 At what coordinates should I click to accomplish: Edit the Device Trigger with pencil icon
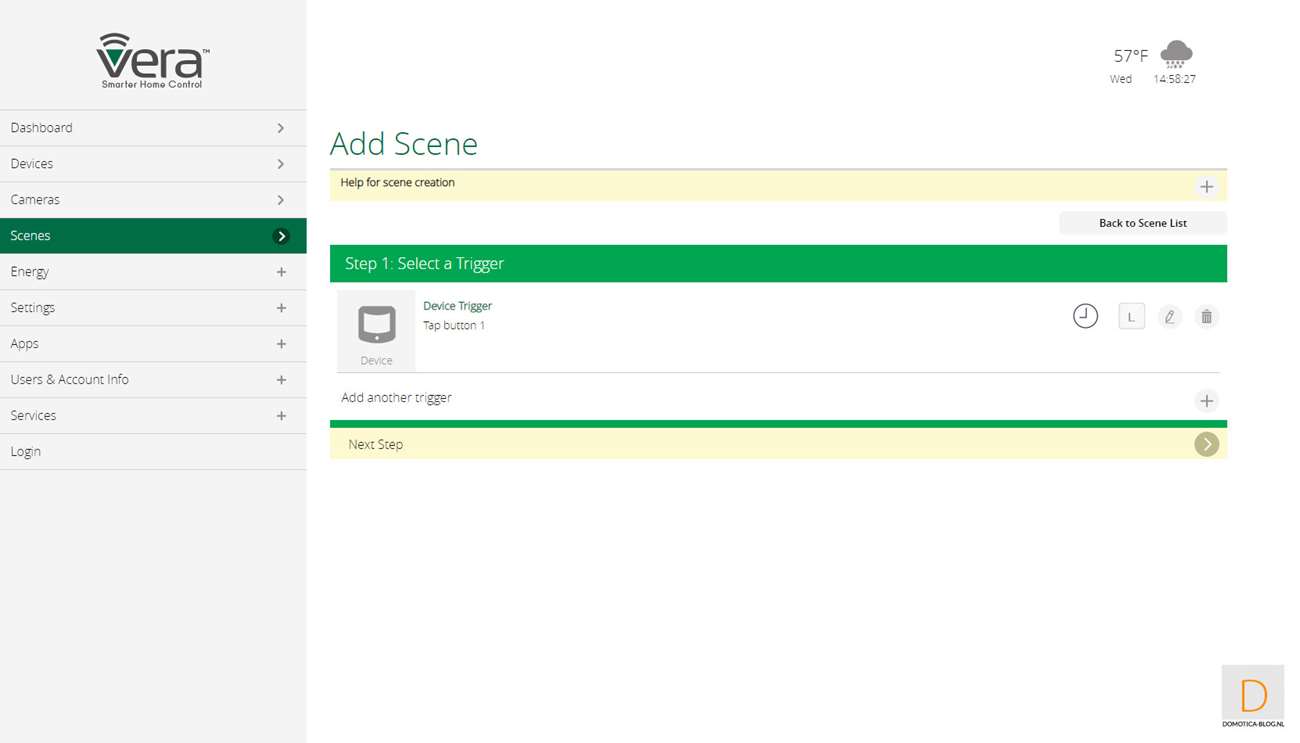pyautogui.click(x=1169, y=317)
